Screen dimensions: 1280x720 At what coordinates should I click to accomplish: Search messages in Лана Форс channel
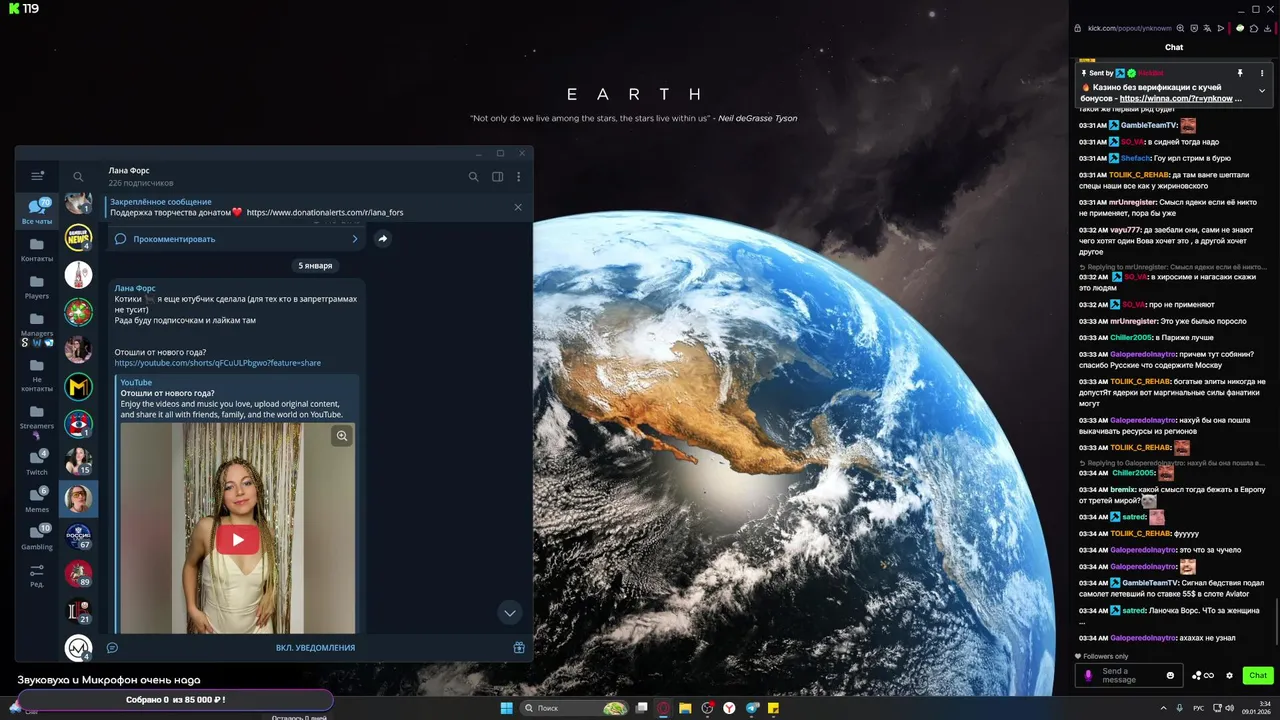pos(474,177)
